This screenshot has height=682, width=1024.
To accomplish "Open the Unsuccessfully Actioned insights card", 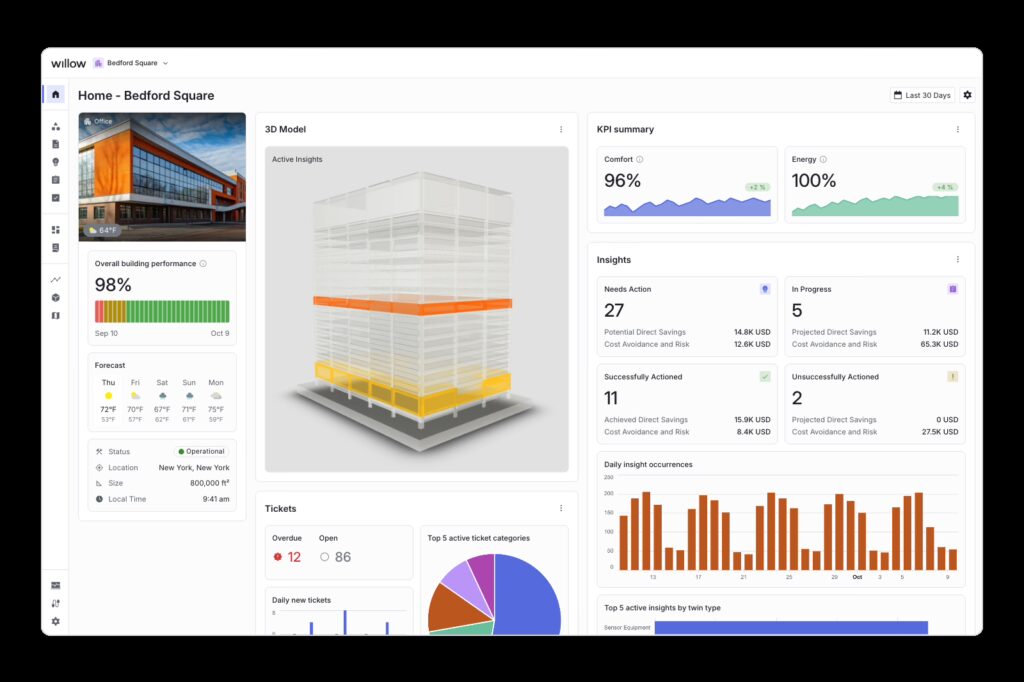I will point(875,404).
